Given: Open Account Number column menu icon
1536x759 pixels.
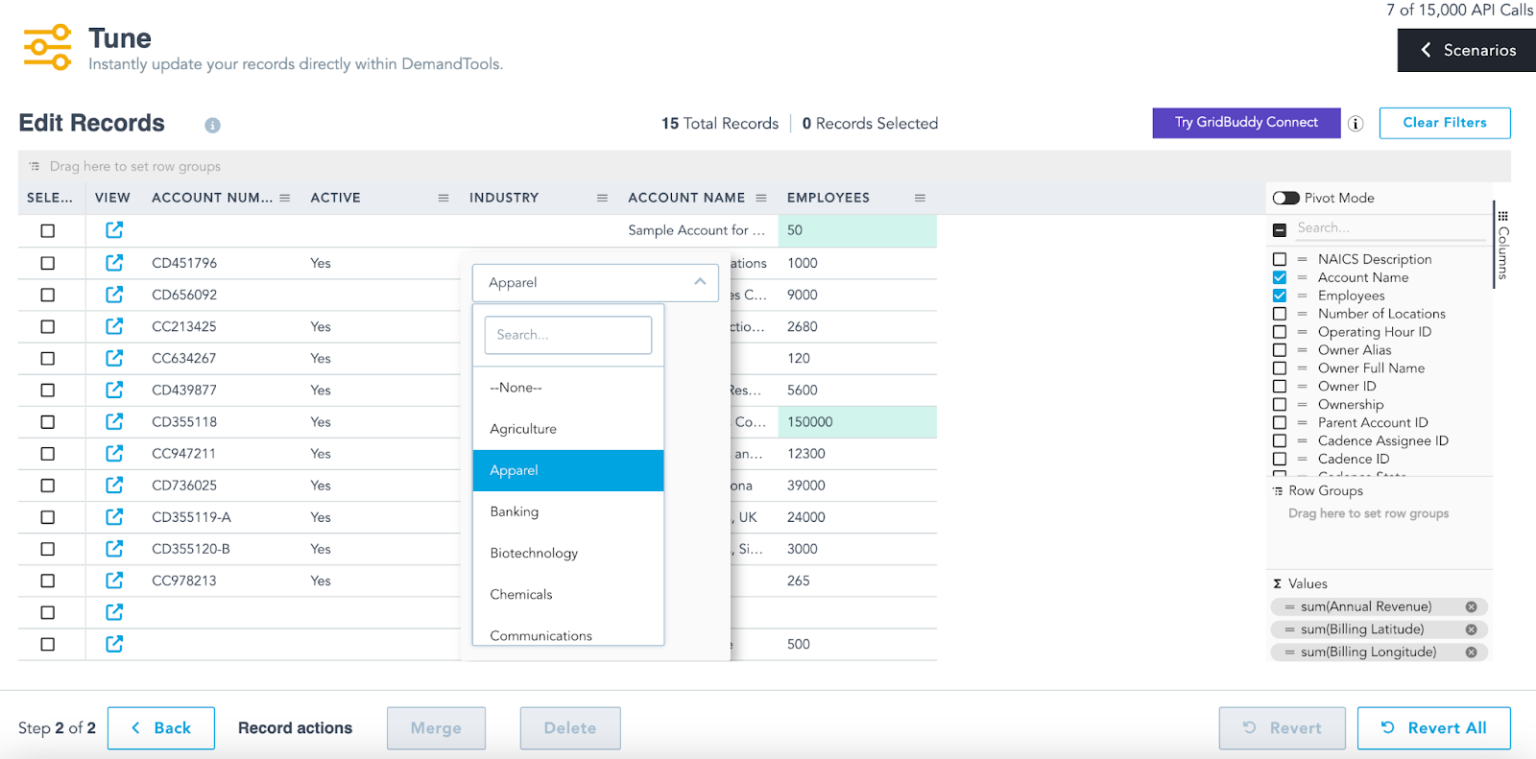Looking at the screenshot, I should pyautogui.click(x=285, y=198).
